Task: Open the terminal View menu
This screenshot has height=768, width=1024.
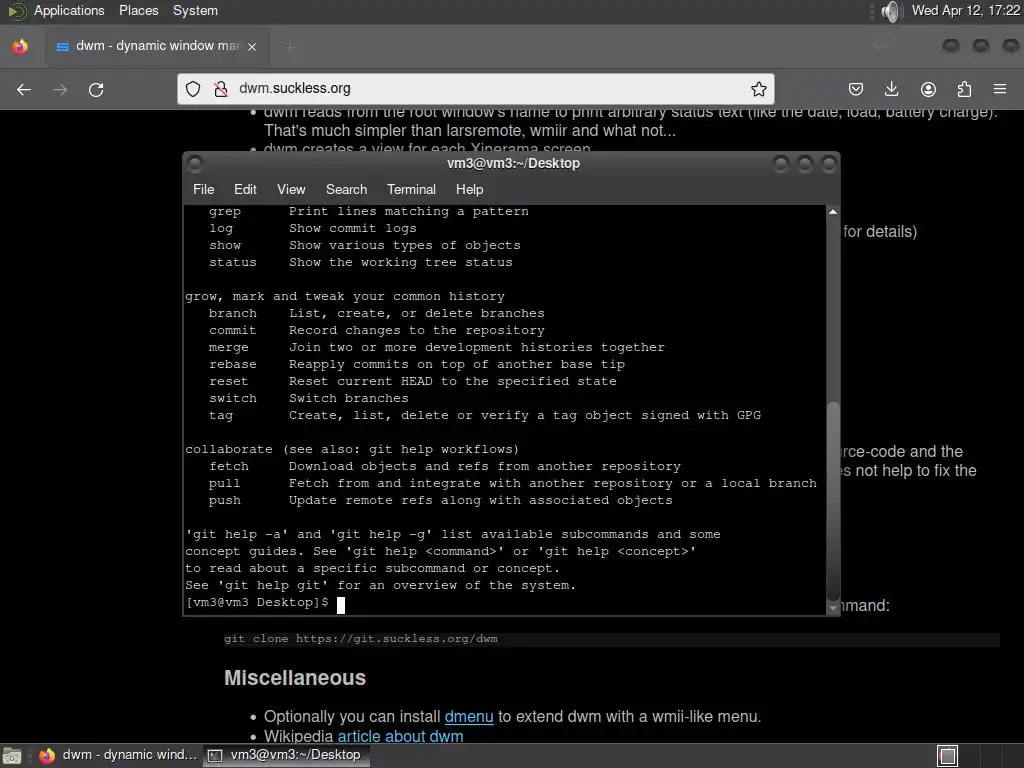Action: [x=291, y=189]
